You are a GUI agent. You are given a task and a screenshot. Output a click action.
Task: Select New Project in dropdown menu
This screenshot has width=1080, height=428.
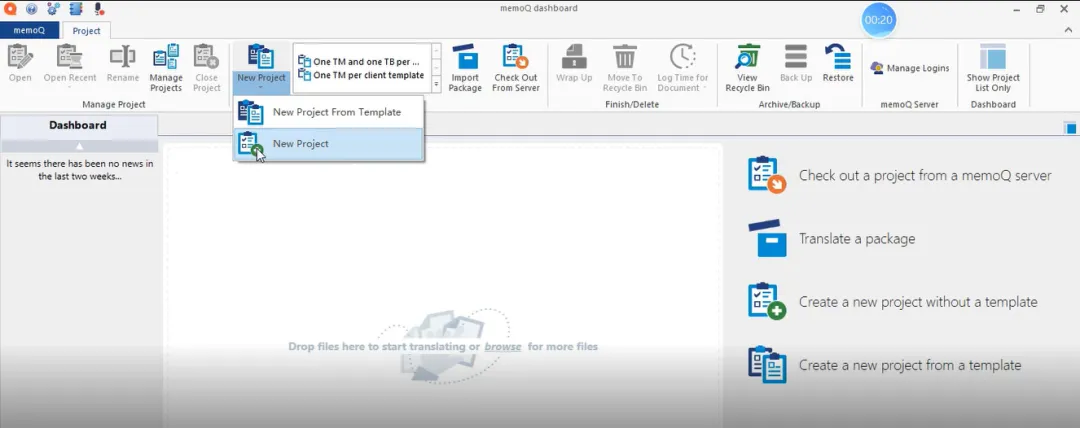point(300,144)
